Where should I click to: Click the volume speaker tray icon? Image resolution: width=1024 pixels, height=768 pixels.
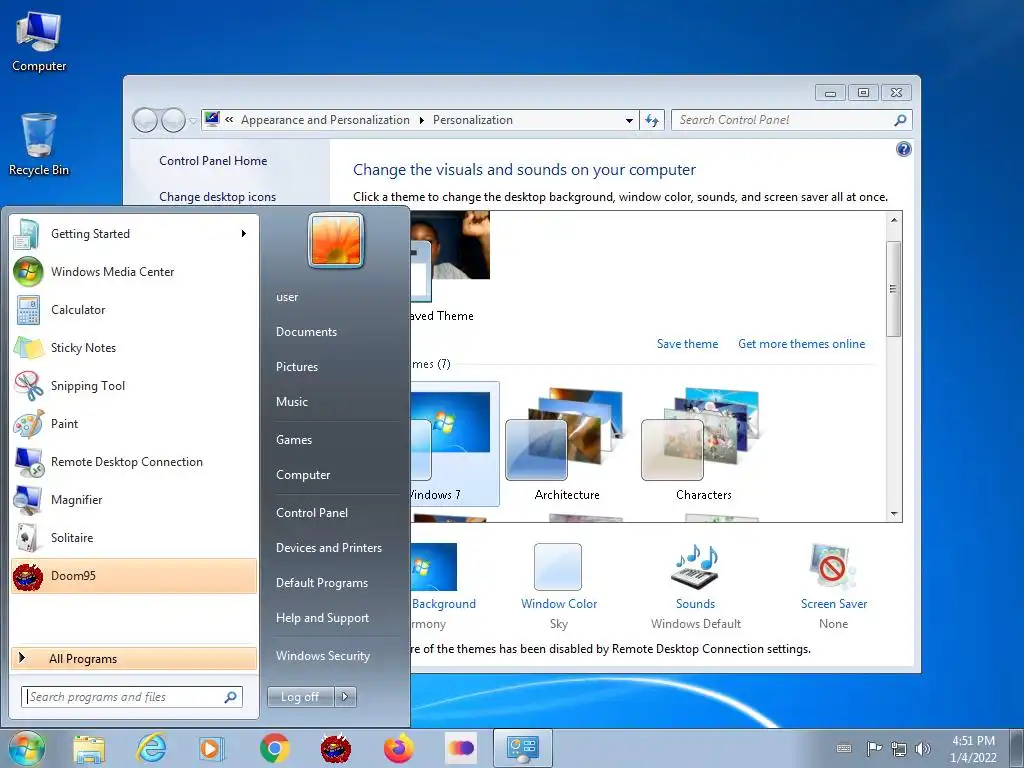[x=922, y=748]
